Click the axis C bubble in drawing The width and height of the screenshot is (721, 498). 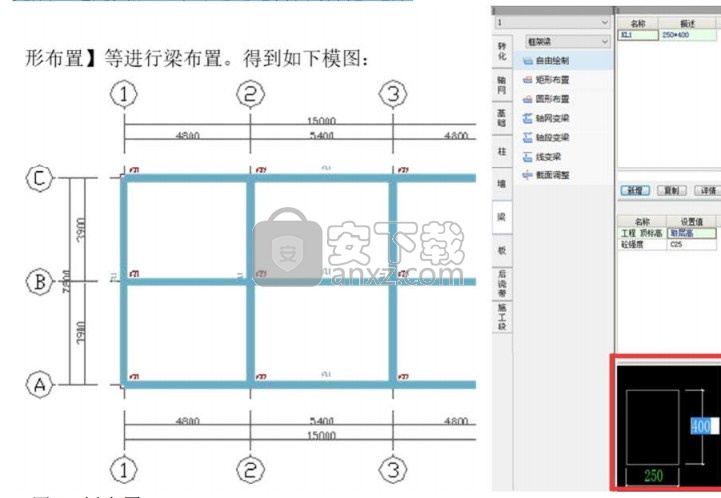[40, 178]
